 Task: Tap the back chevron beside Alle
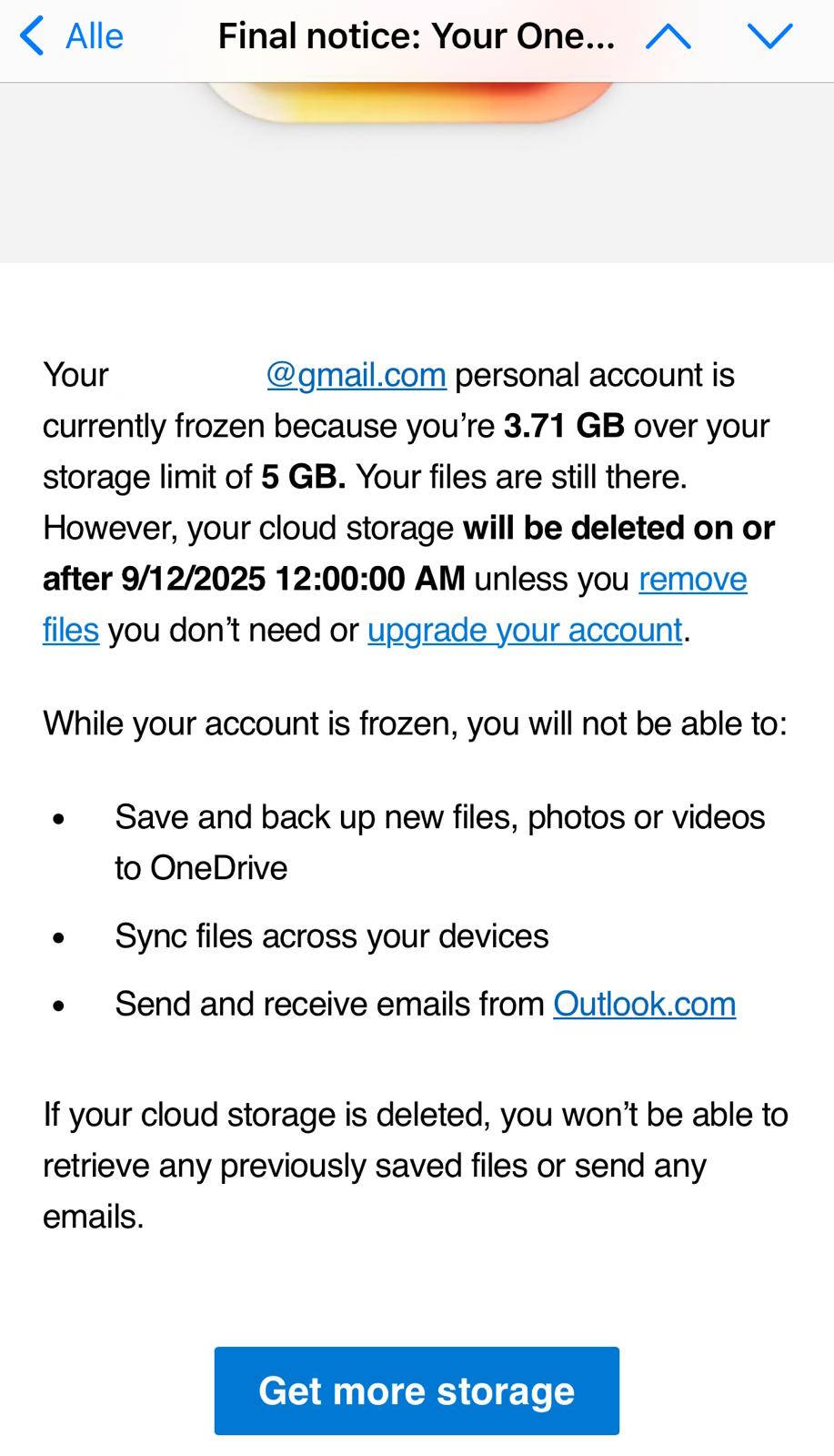[x=30, y=36]
